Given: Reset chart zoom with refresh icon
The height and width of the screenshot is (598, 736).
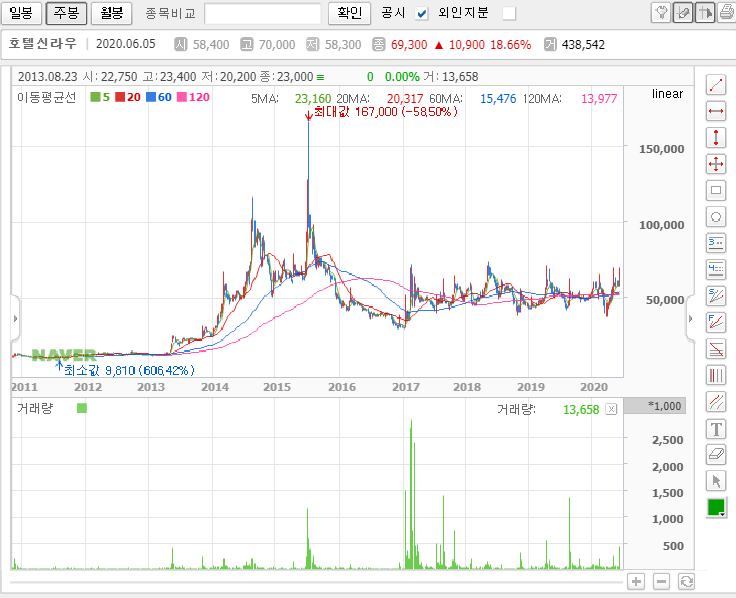Looking at the screenshot, I should point(686,582).
